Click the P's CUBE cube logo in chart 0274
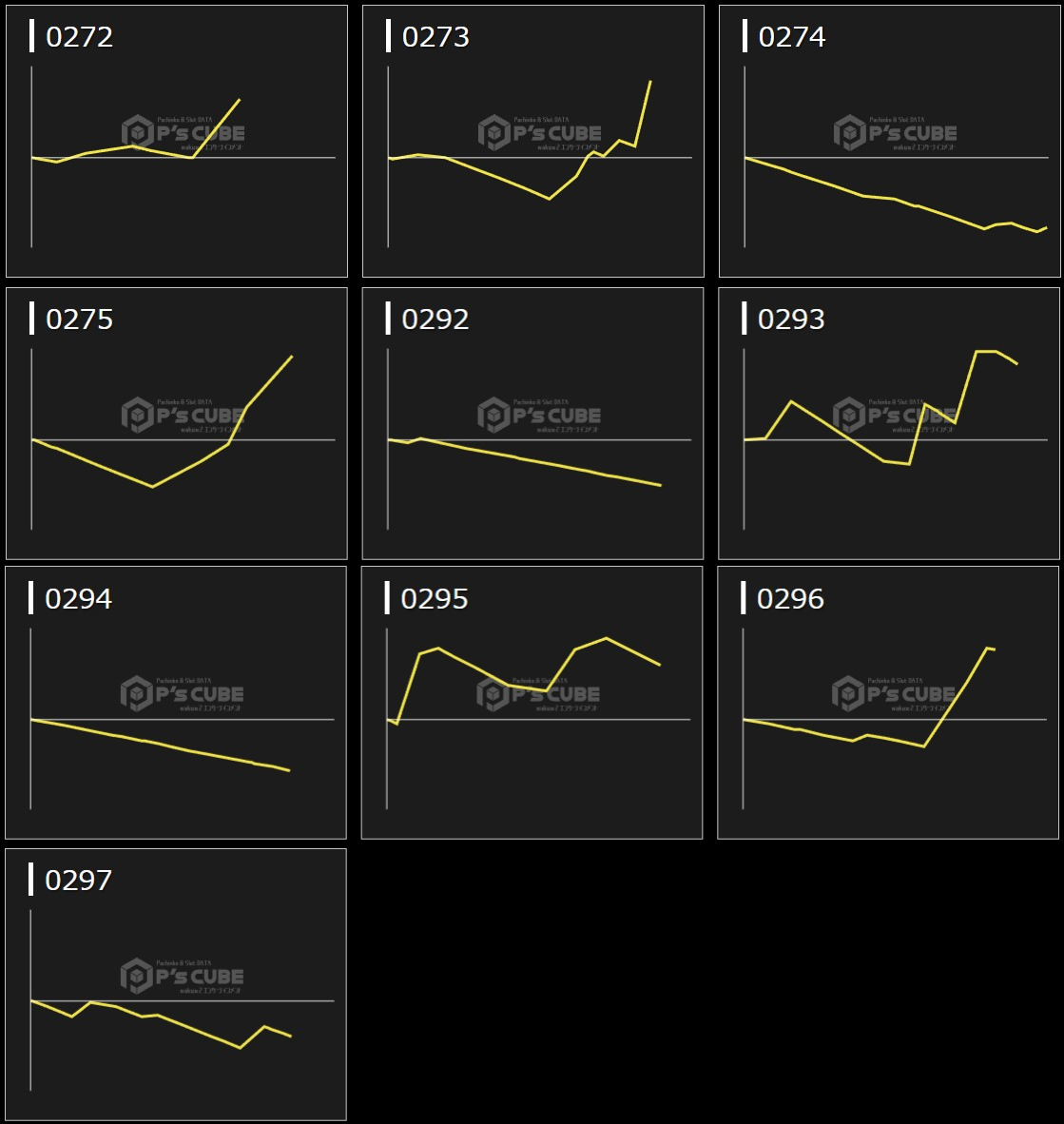This screenshot has width=1064, height=1124. click(850, 133)
